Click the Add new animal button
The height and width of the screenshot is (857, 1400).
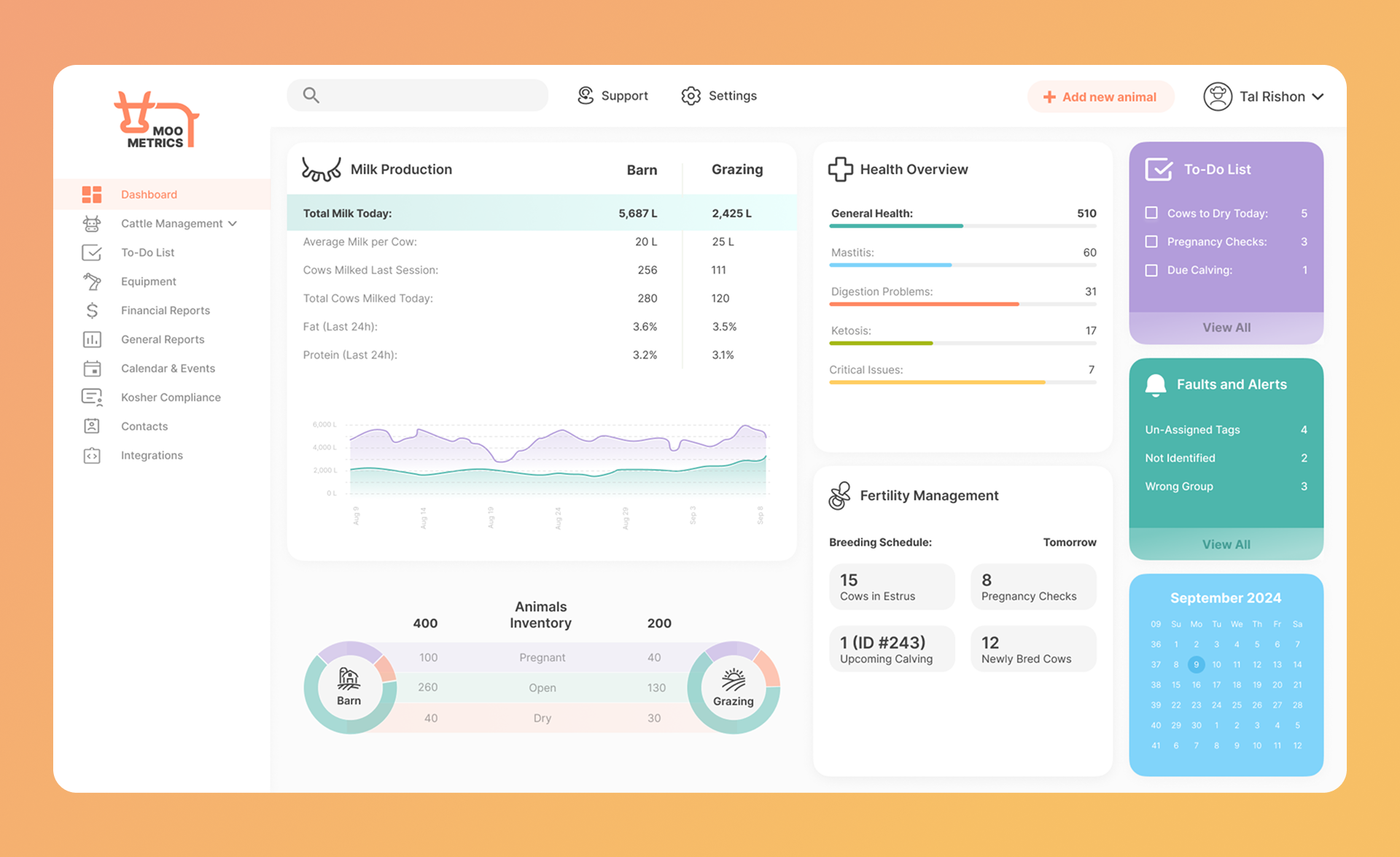click(1100, 97)
